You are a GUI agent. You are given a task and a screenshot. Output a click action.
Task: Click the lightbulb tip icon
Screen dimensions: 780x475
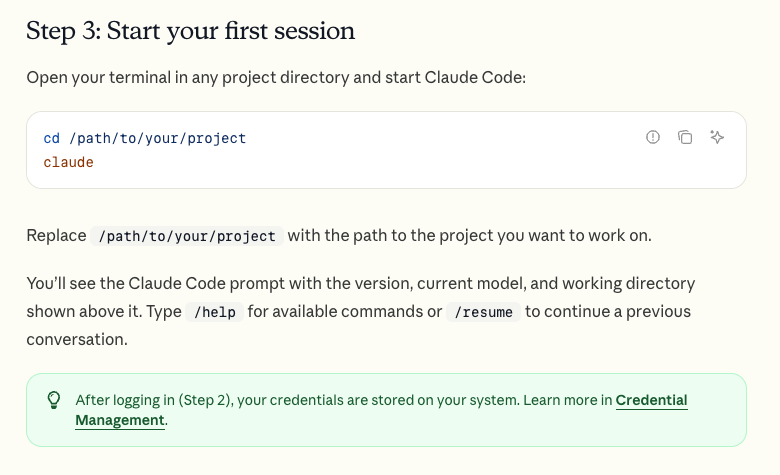54,400
